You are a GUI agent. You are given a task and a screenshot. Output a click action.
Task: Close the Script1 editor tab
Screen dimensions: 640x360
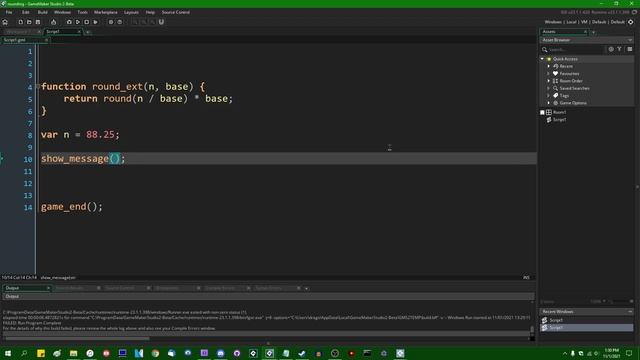pyautogui.click(x=79, y=31)
